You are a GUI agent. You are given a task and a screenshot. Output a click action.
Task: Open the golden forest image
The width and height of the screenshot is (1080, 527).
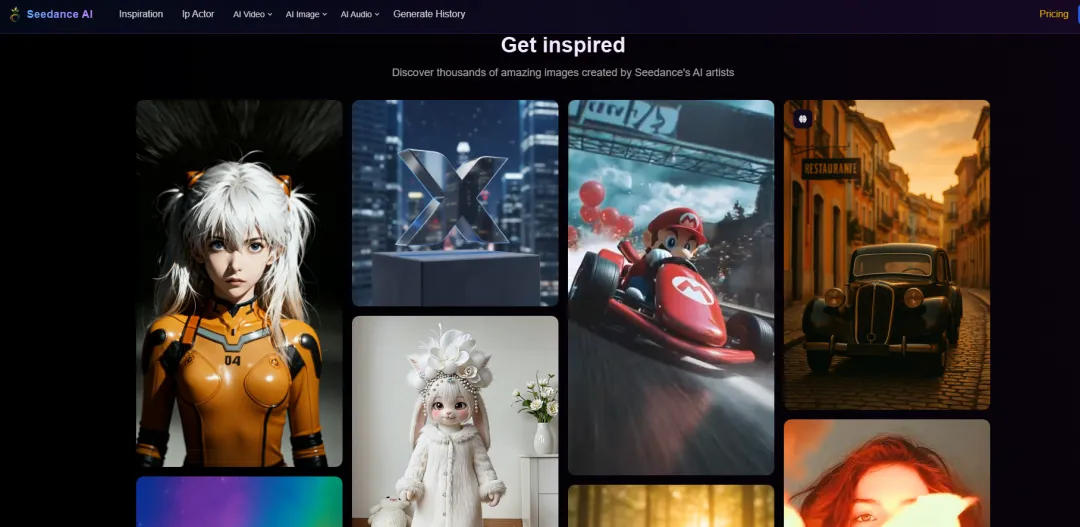click(671, 506)
